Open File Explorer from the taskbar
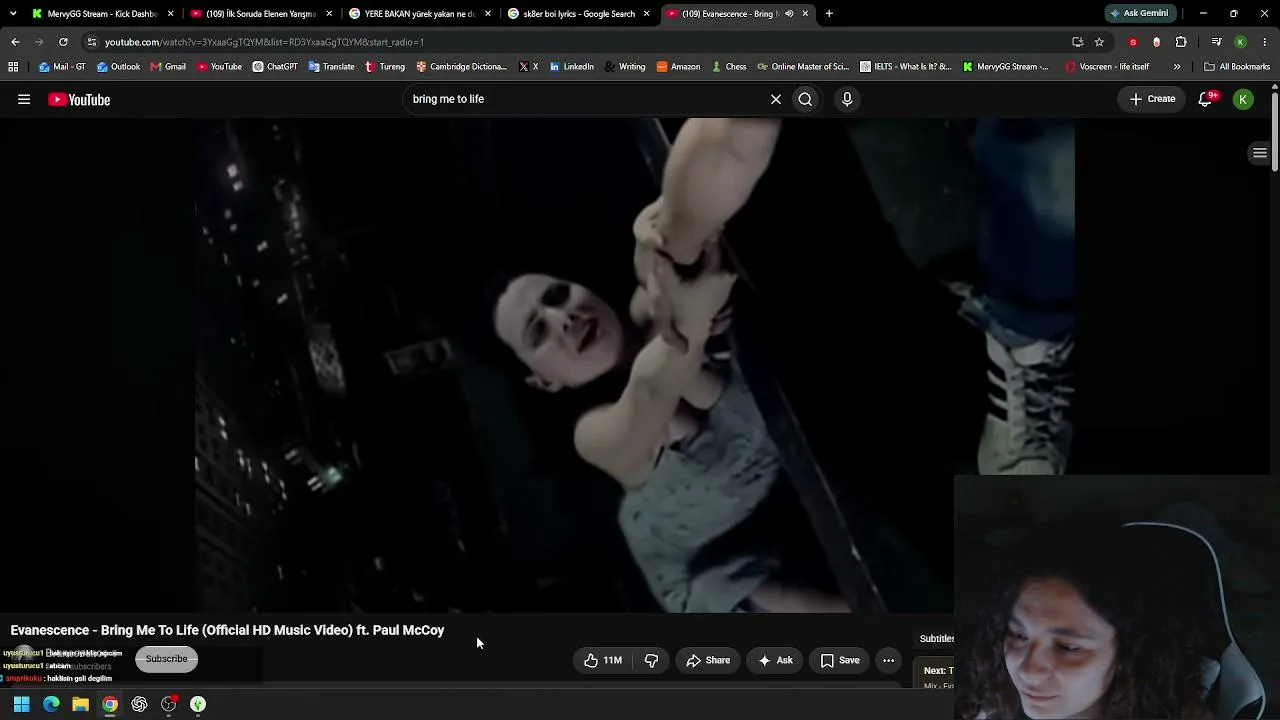This screenshot has height=720, width=1280. click(x=81, y=704)
